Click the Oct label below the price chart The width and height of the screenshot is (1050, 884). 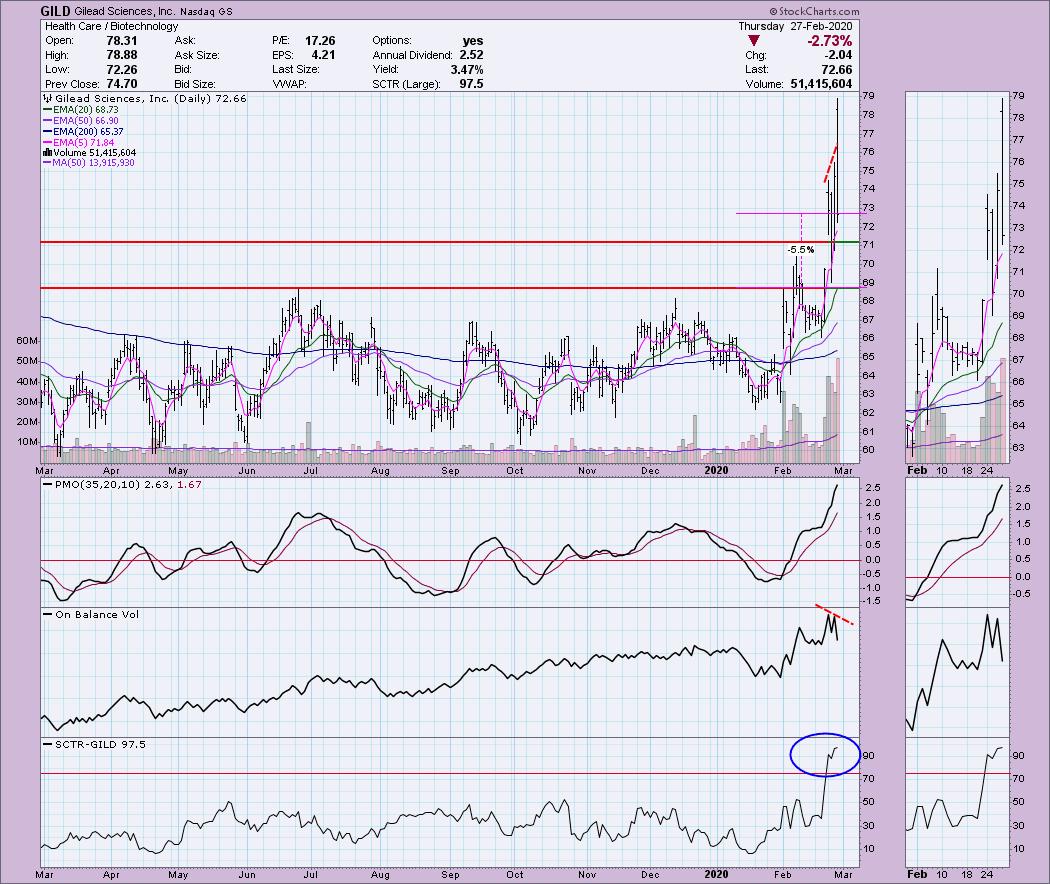pyautogui.click(x=514, y=470)
